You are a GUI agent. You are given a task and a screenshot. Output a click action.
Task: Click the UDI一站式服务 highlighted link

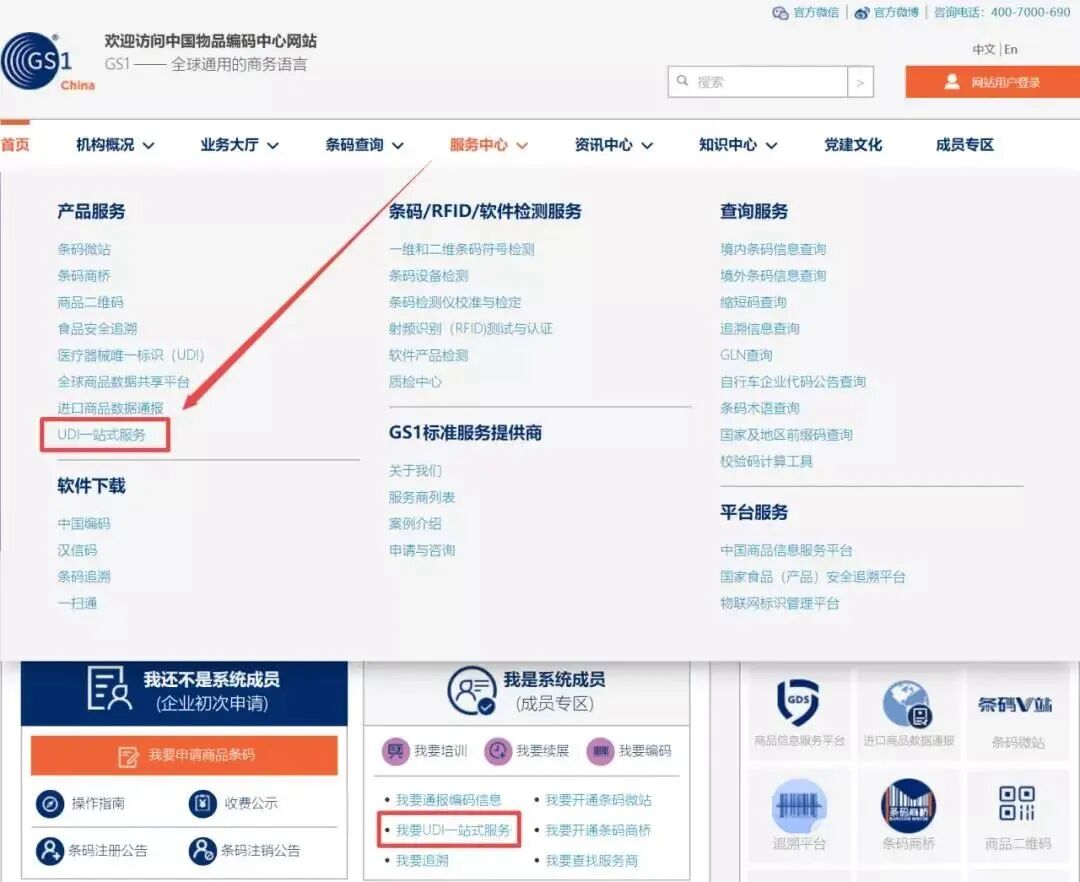pyautogui.click(x=103, y=435)
